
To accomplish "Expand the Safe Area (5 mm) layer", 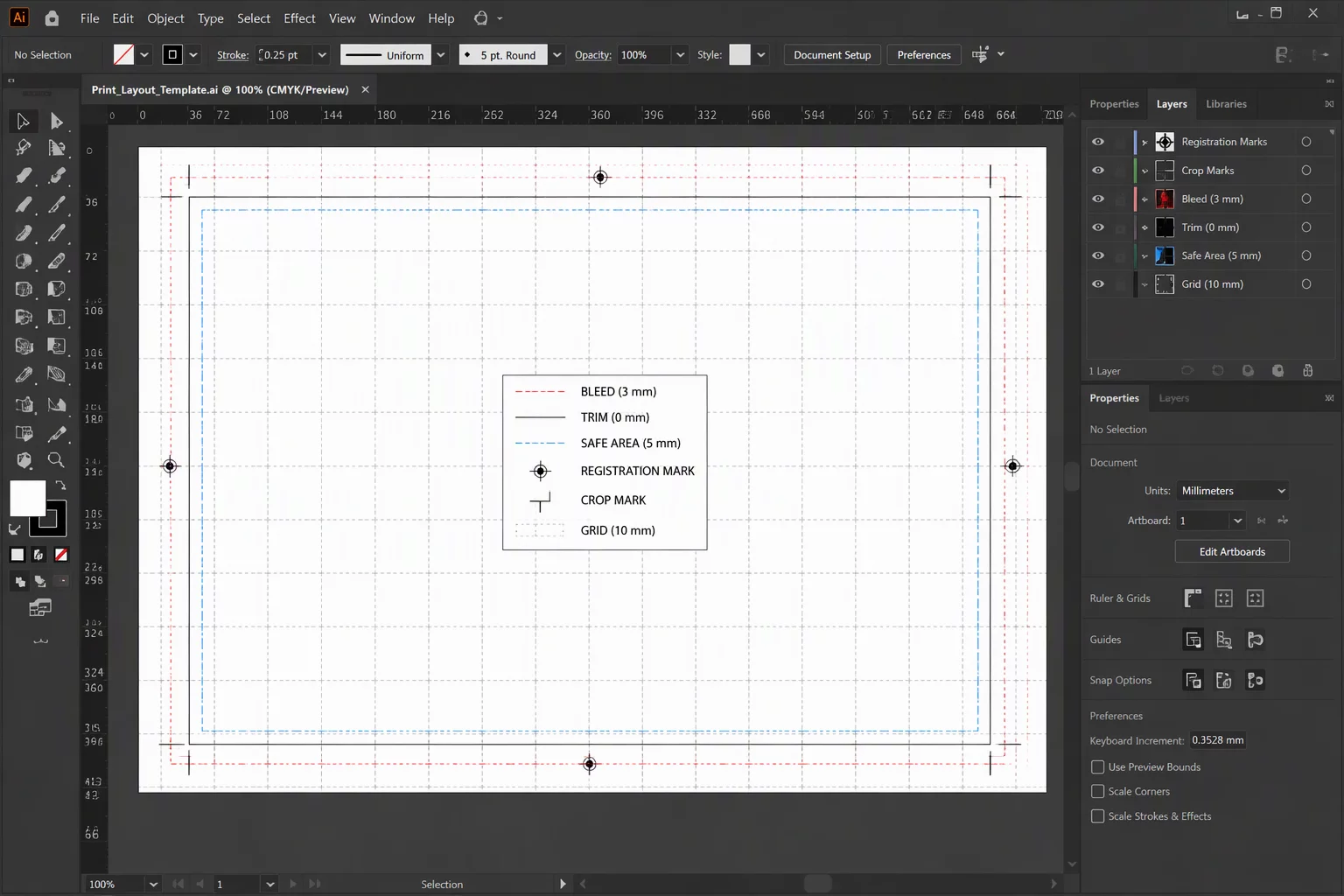I will click(x=1144, y=256).
